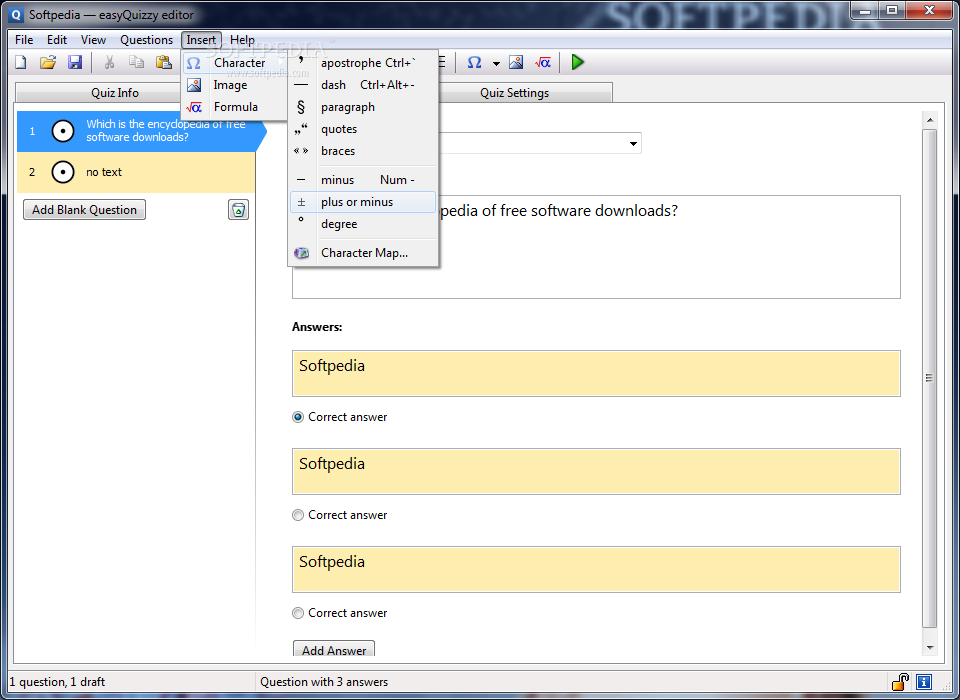This screenshot has height=700, width=960.
Task: Open the dropdown arrow next to Omega
Action: [496, 63]
